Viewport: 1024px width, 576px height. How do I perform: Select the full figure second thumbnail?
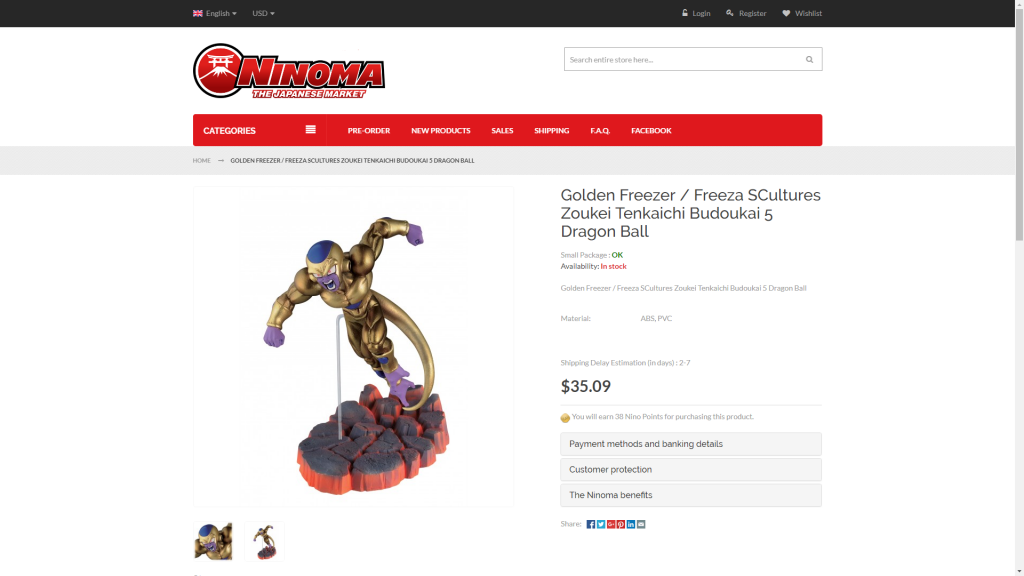tap(264, 541)
